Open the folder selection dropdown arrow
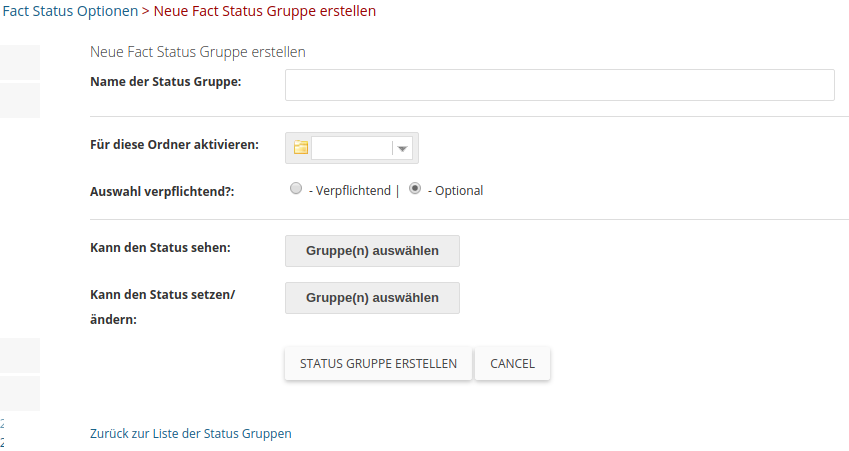The image size is (849, 451). (403, 148)
